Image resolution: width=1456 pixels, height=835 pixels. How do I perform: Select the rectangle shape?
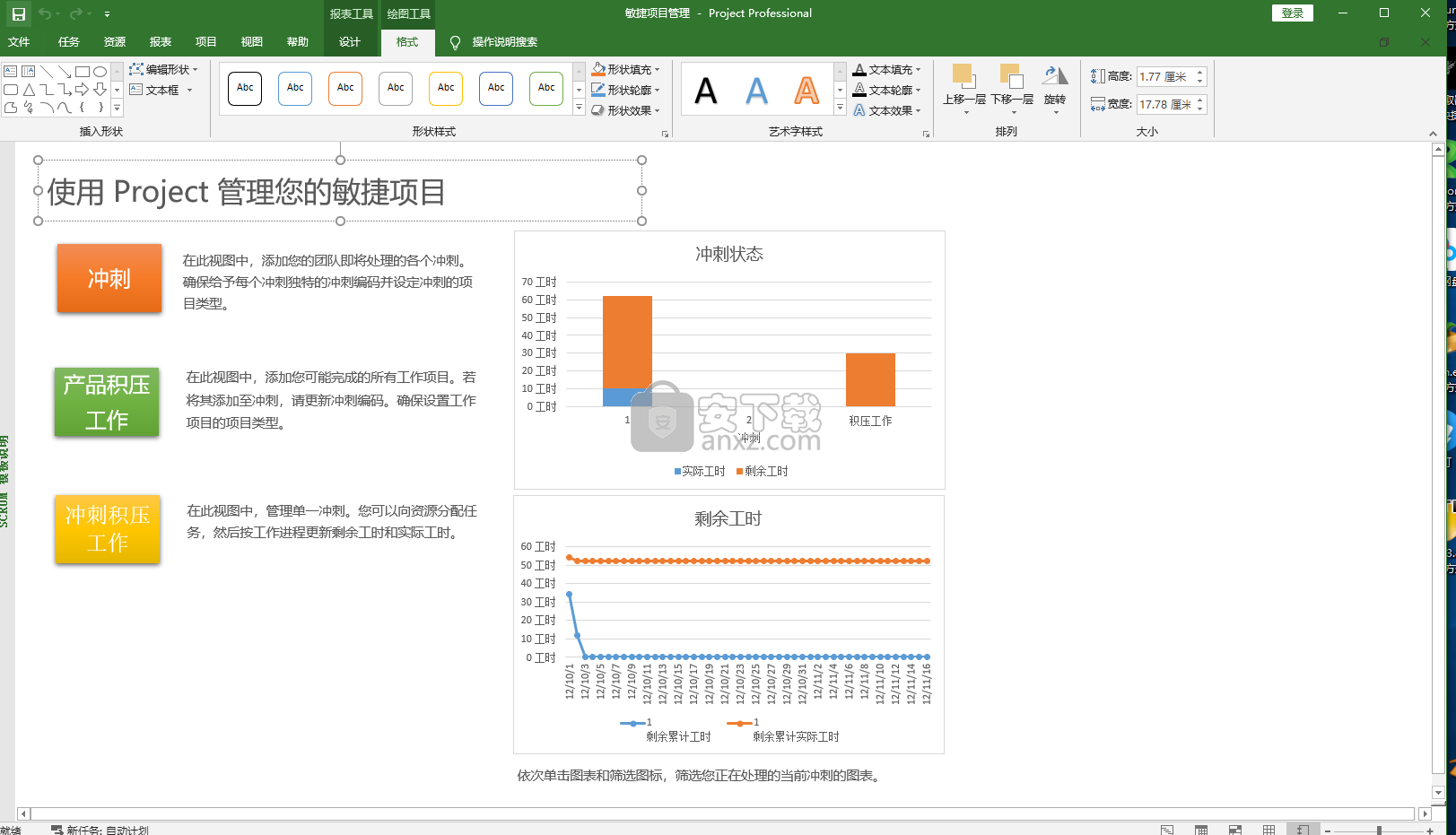click(x=83, y=71)
